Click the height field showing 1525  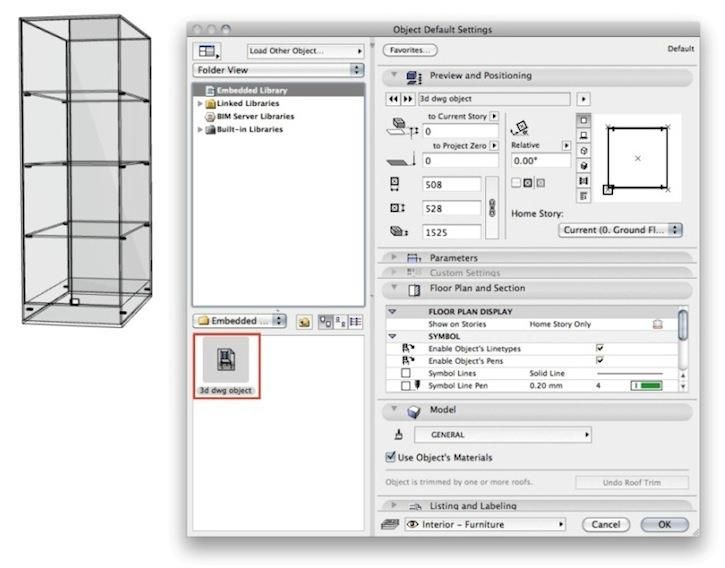pyautogui.click(x=451, y=232)
